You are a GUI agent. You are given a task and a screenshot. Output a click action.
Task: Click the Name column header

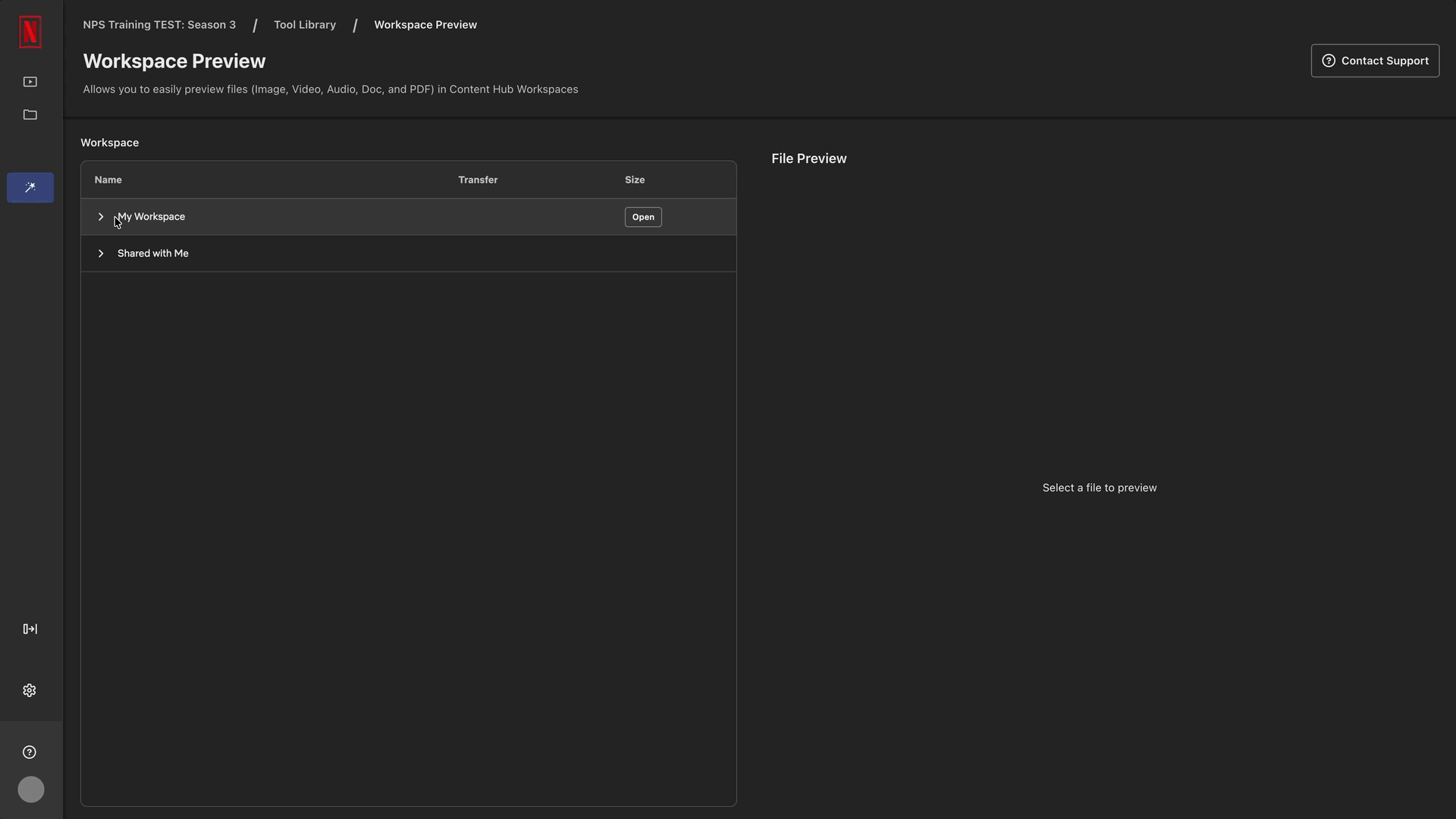[x=108, y=180]
